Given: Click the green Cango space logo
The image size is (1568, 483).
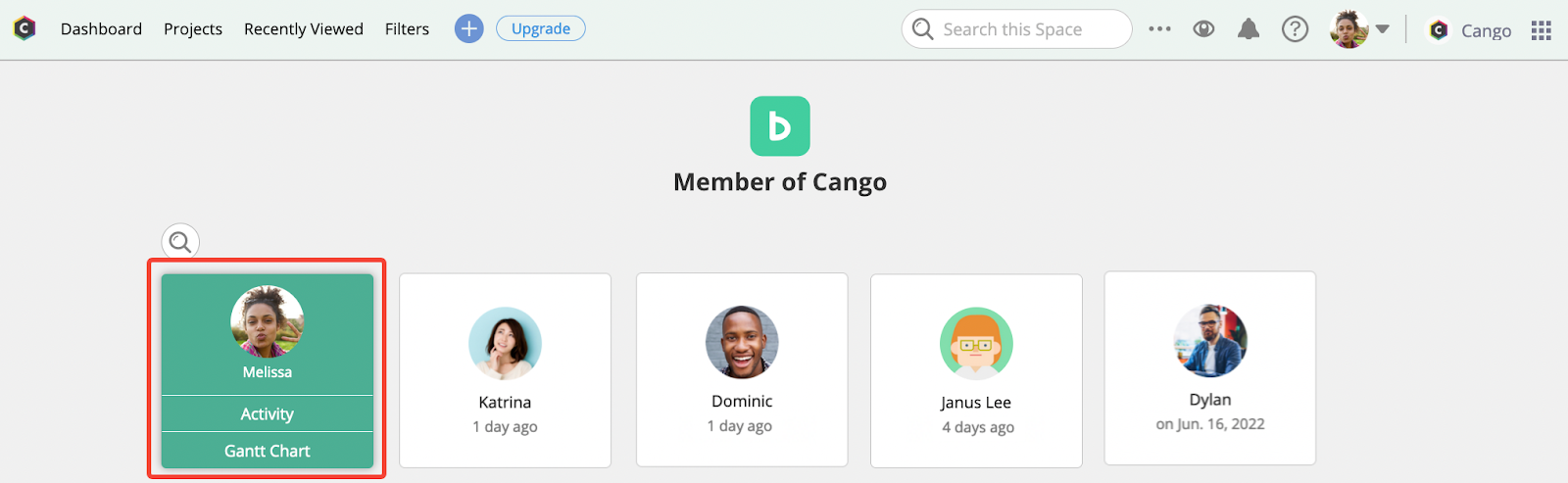Looking at the screenshot, I should pos(780,126).
